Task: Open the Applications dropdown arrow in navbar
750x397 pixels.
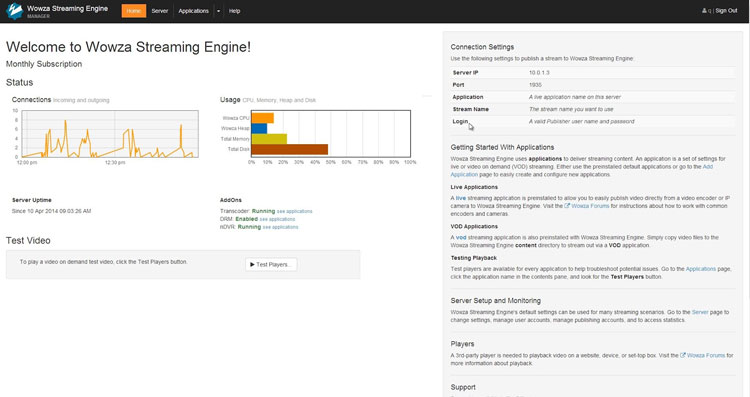Action: [219, 11]
